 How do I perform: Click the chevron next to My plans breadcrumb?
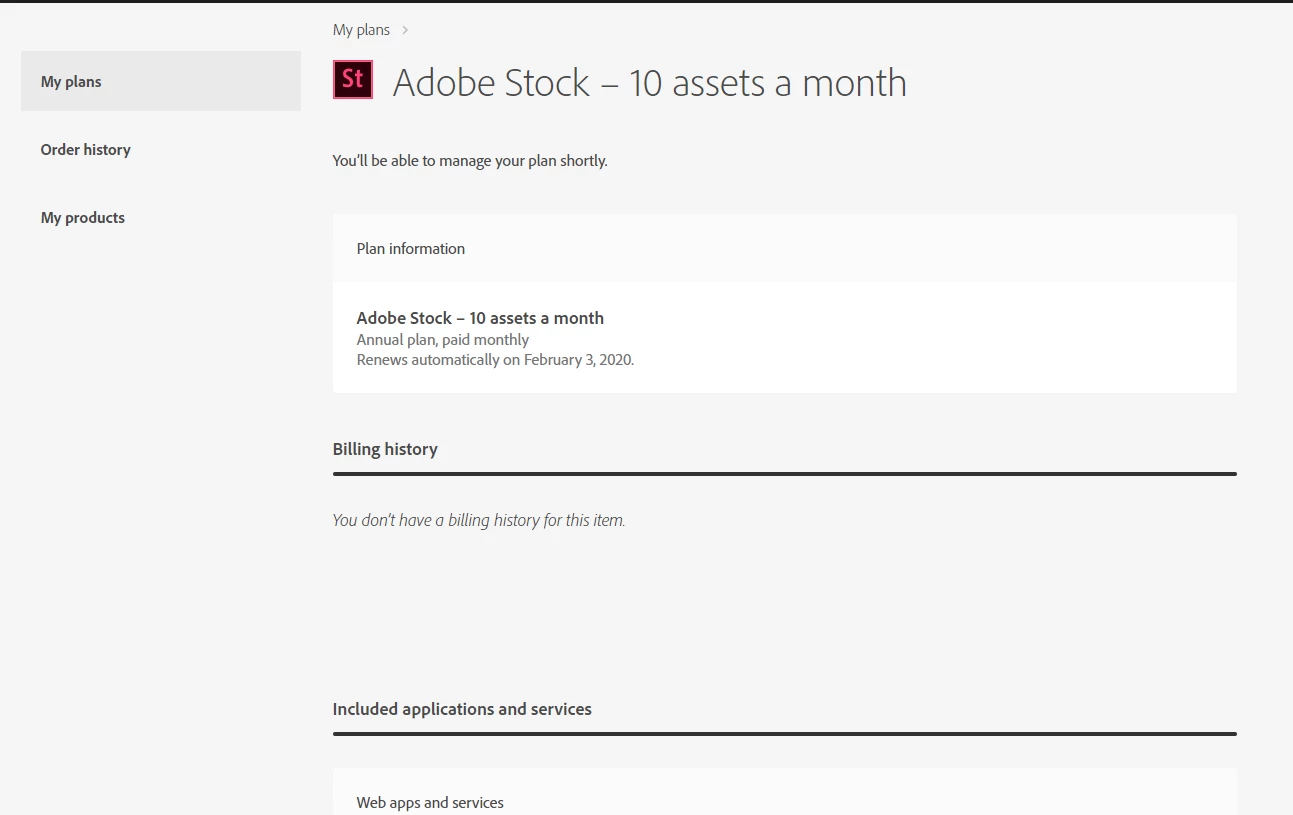tap(405, 30)
